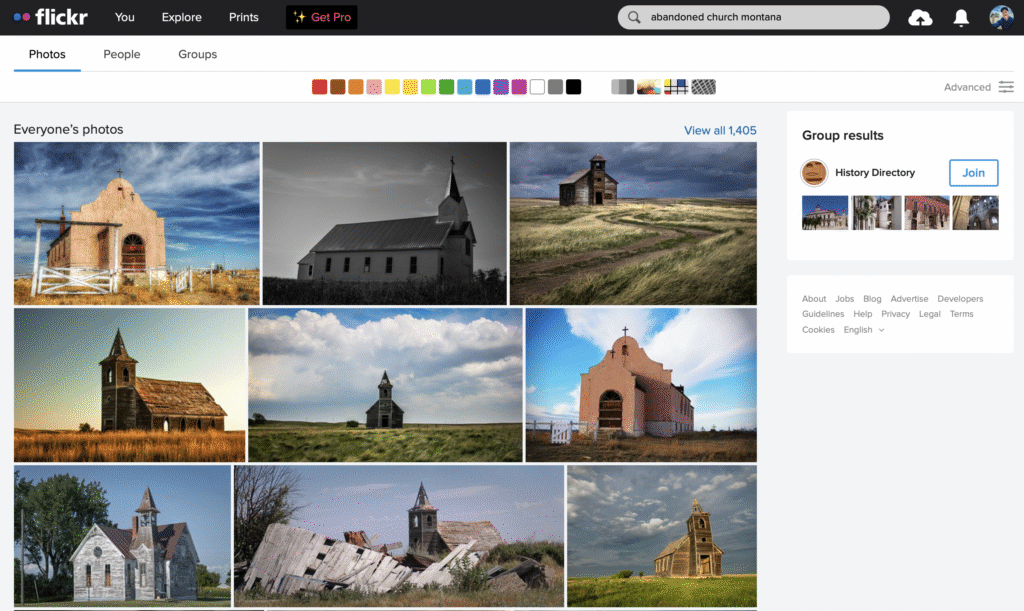Switch to the Groups tab
This screenshot has height=611, width=1024.
pyautogui.click(x=197, y=54)
